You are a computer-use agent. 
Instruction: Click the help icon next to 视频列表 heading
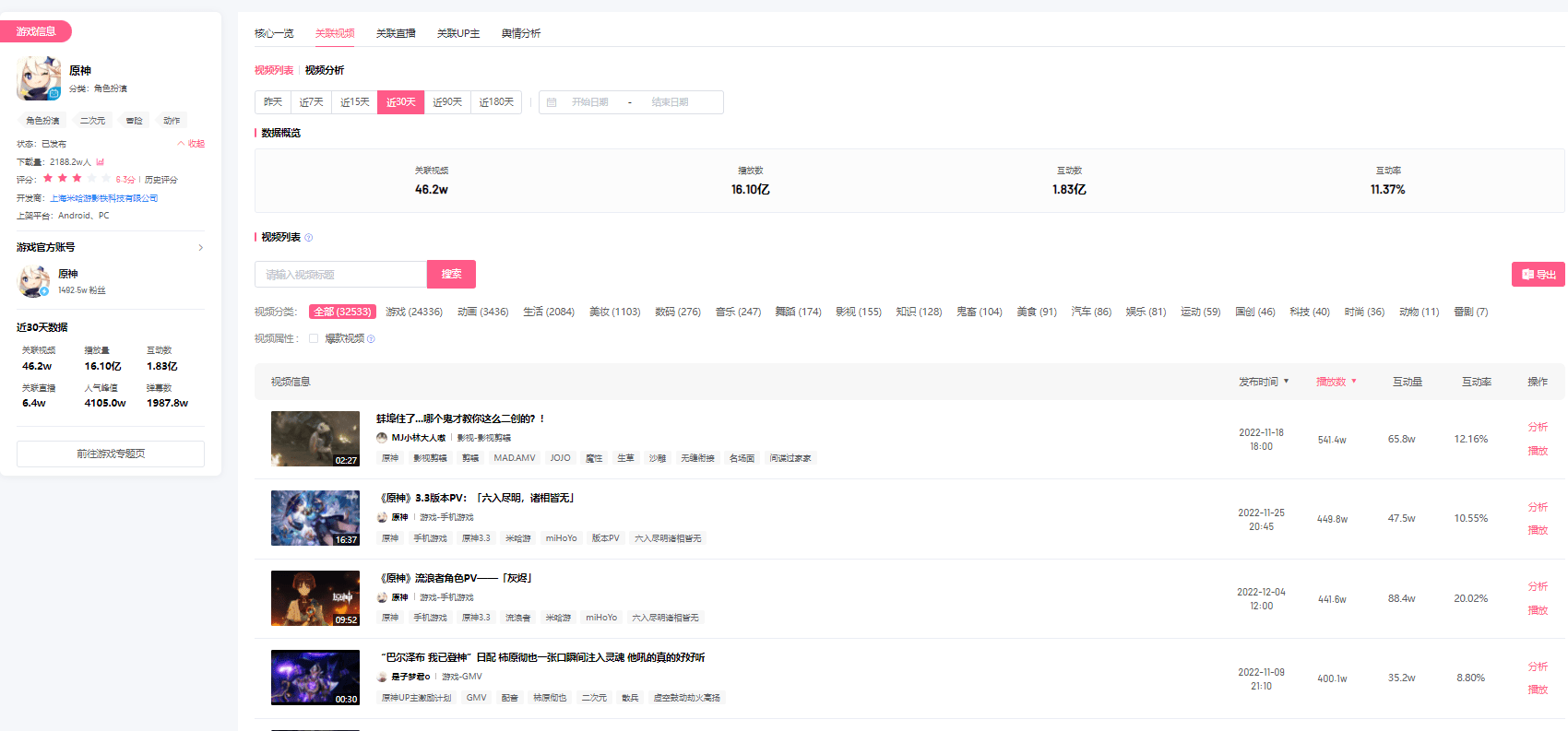click(x=309, y=238)
